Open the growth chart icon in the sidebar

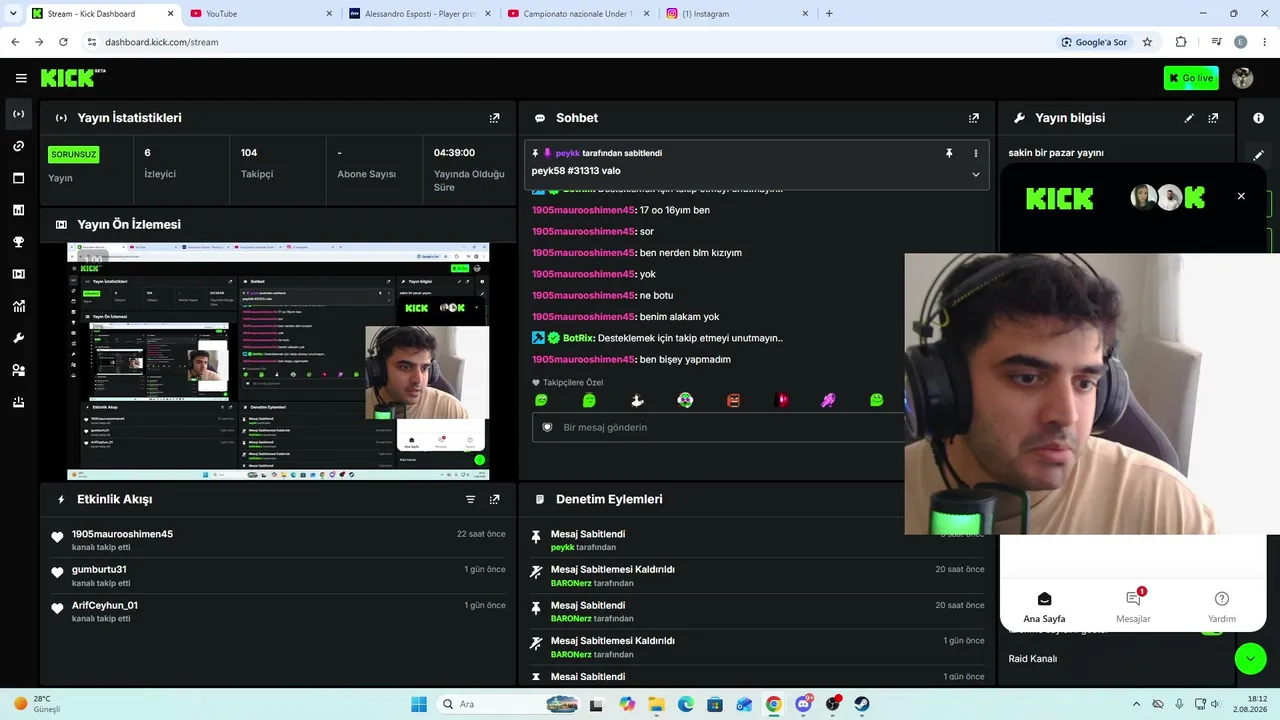click(x=18, y=306)
